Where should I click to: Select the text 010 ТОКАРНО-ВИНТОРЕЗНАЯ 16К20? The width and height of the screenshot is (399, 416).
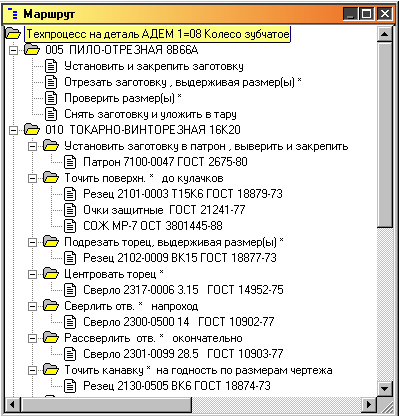143,130
